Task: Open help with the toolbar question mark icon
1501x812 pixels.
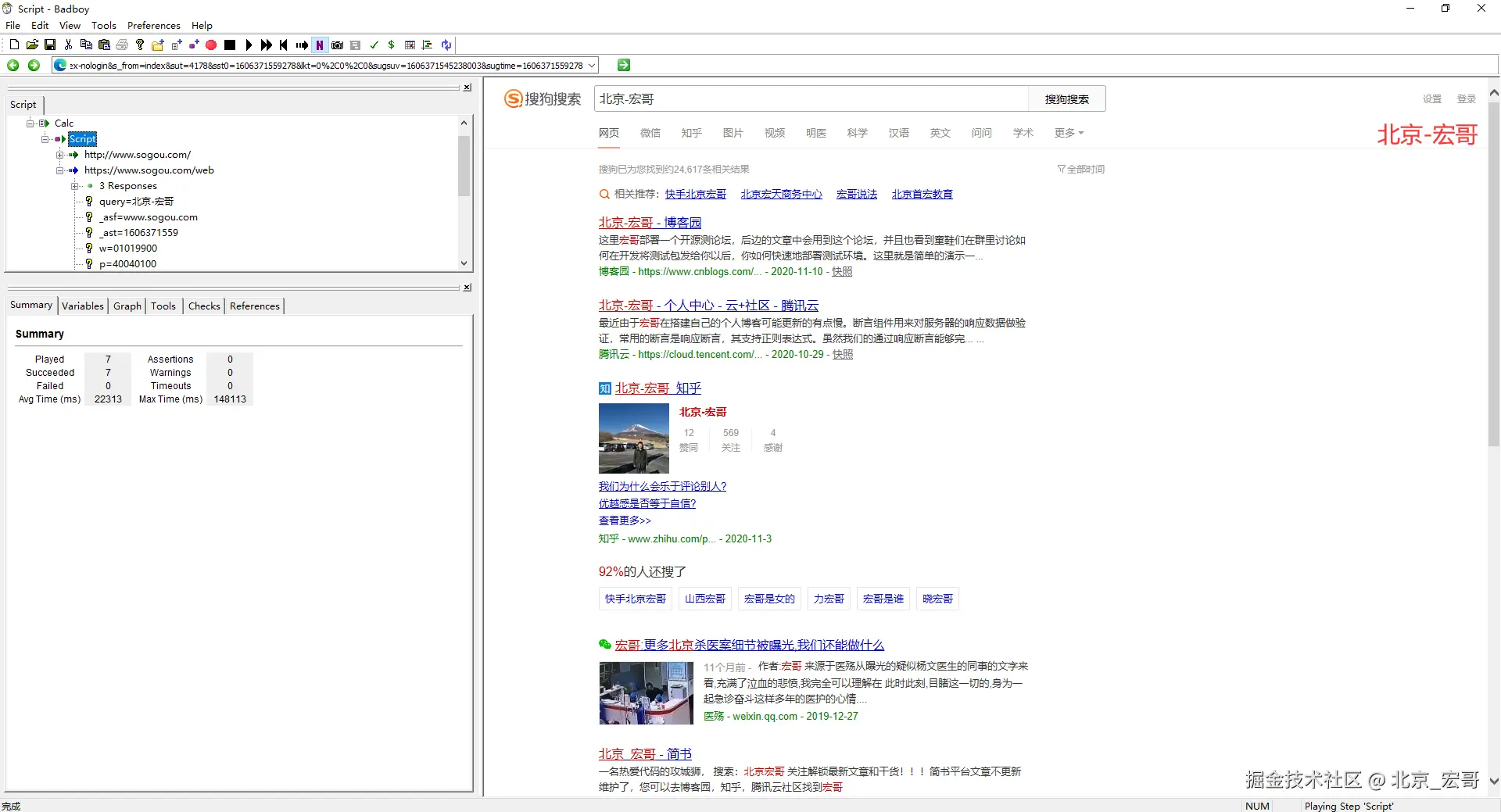Action: 140,45
